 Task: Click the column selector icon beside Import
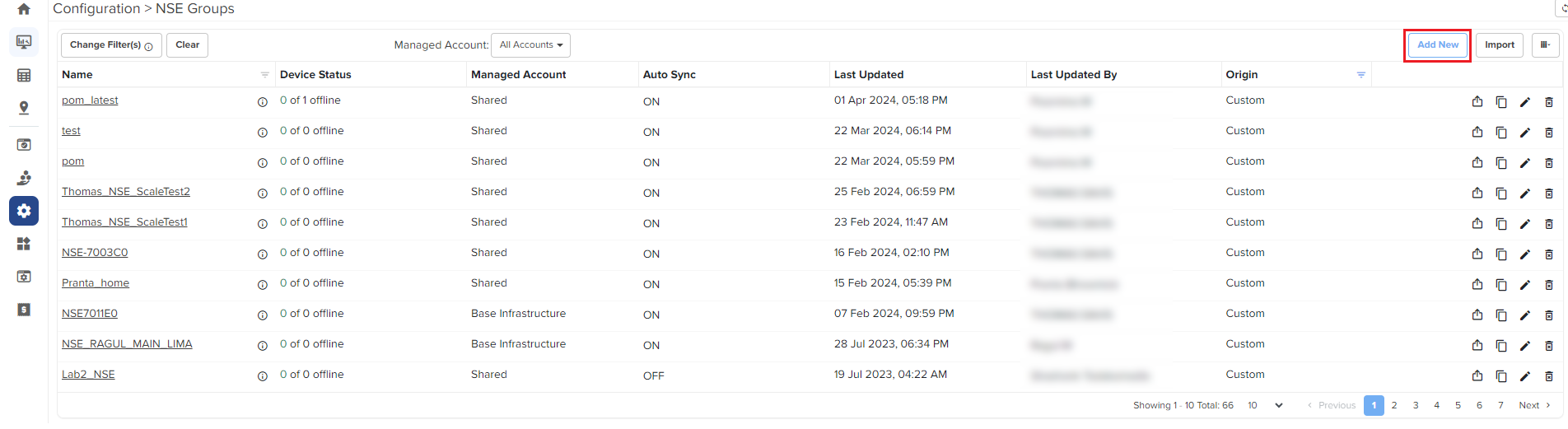click(x=1545, y=45)
